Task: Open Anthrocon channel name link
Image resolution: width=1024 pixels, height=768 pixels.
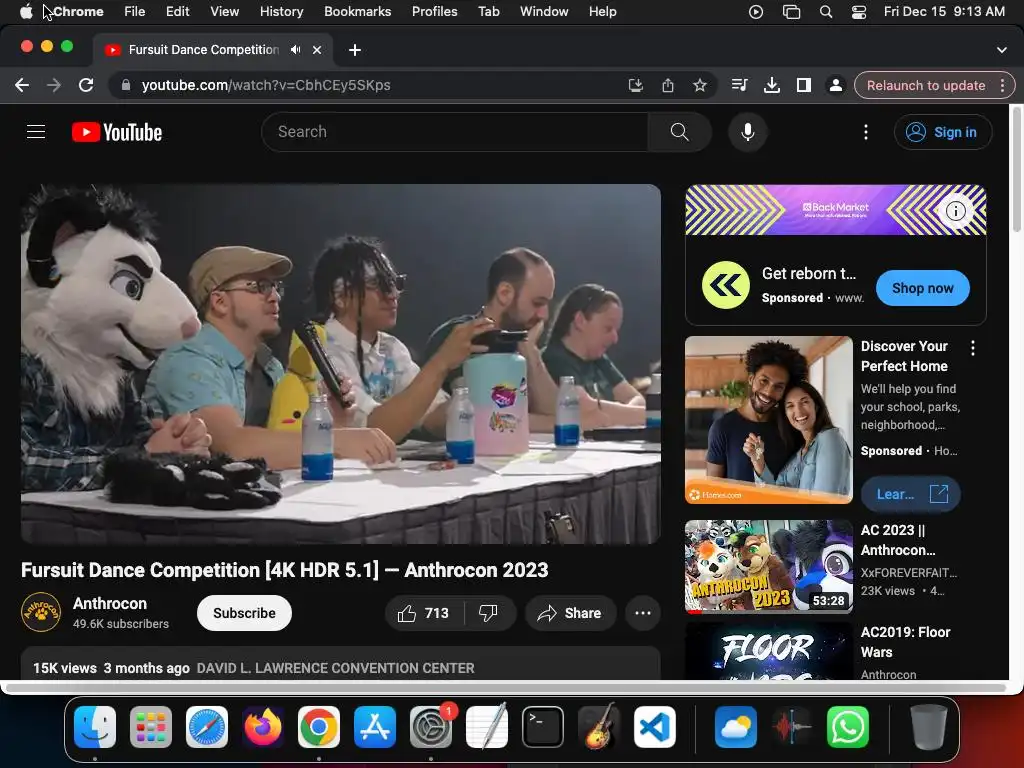Action: [110, 603]
